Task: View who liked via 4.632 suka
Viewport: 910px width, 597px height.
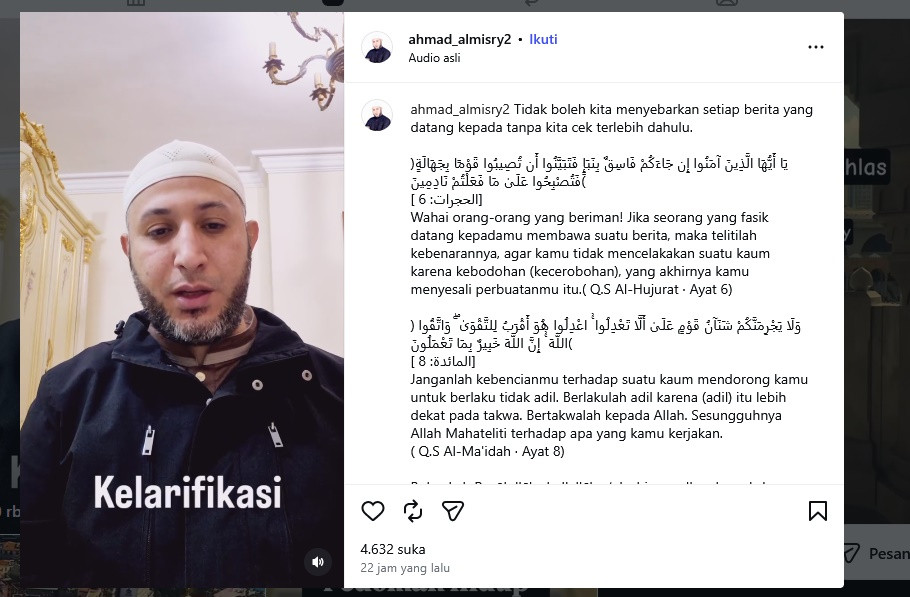Action: pos(393,549)
